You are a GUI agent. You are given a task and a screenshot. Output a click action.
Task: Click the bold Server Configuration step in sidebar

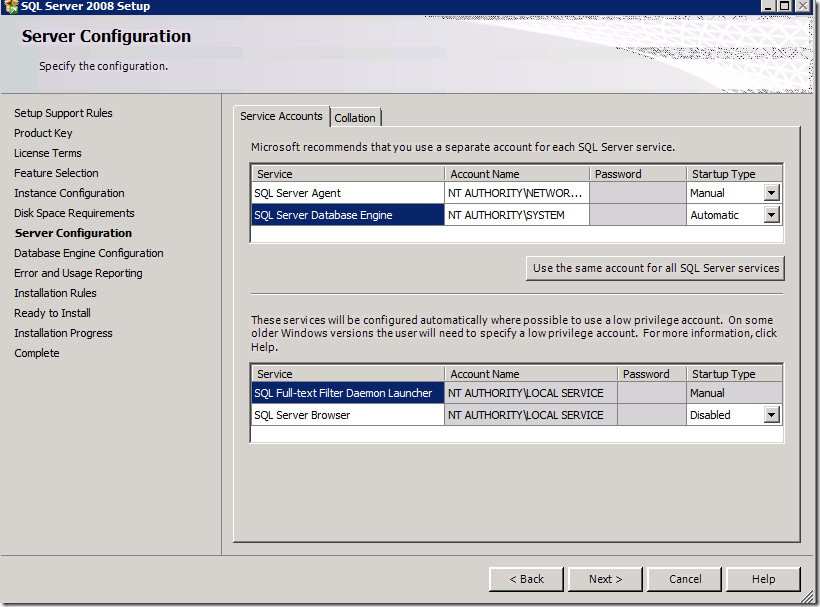click(x=73, y=233)
